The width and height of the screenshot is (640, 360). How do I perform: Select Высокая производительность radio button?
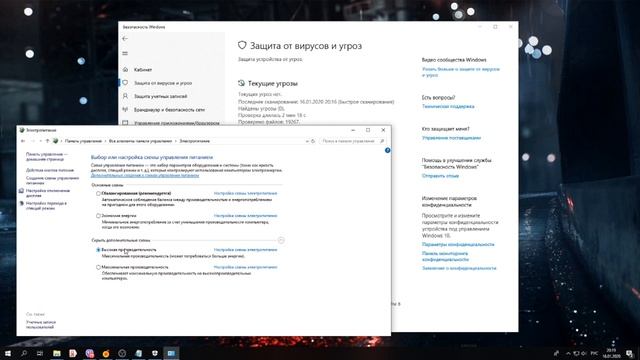point(98,250)
